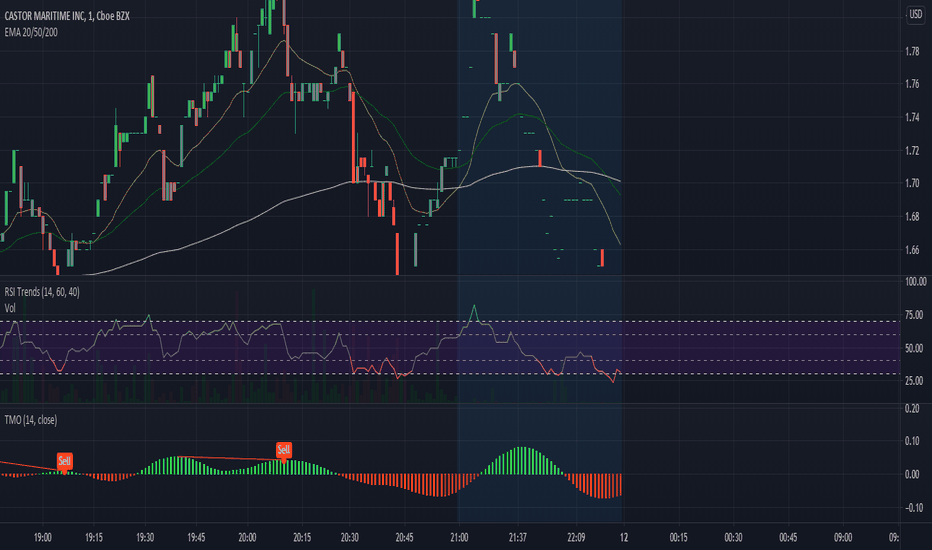The image size is (932, 550).
Task: Click the 21:00 time axis label
Action: pos(459,538)
